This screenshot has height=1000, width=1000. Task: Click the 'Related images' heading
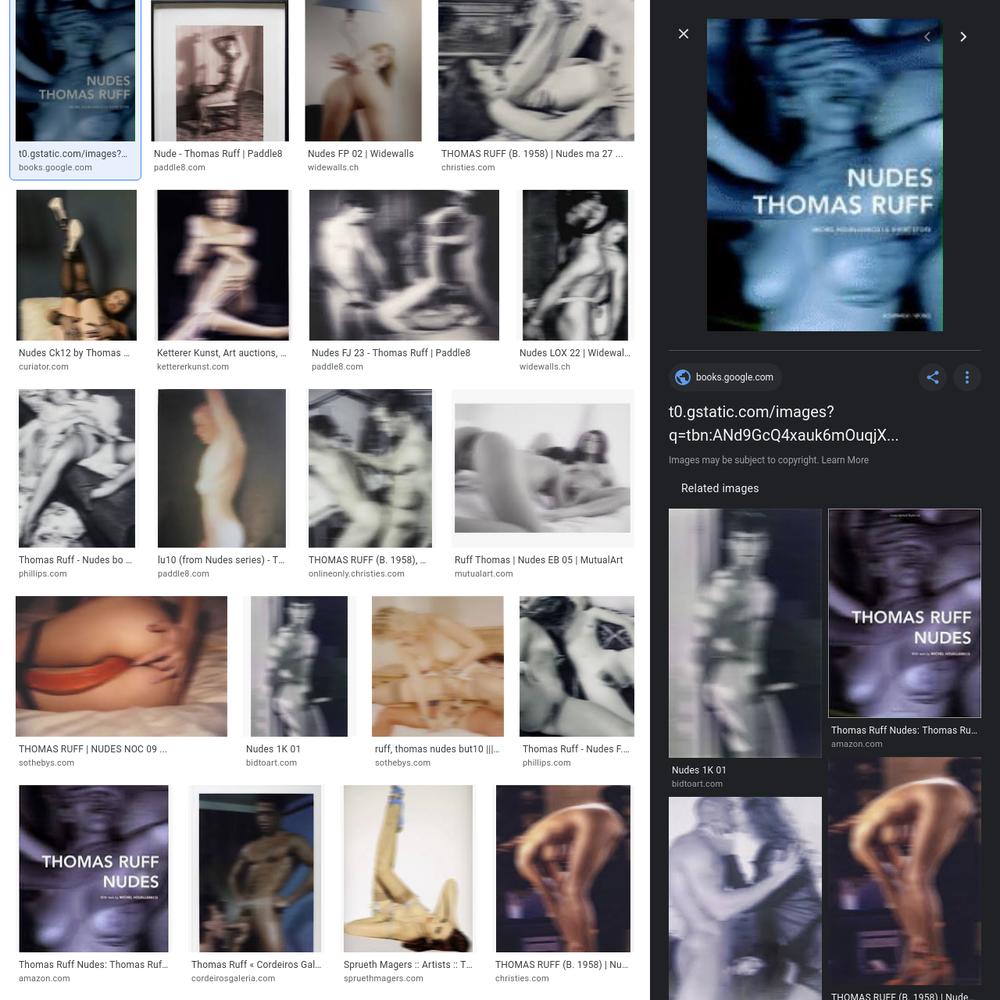coord(719,488)
